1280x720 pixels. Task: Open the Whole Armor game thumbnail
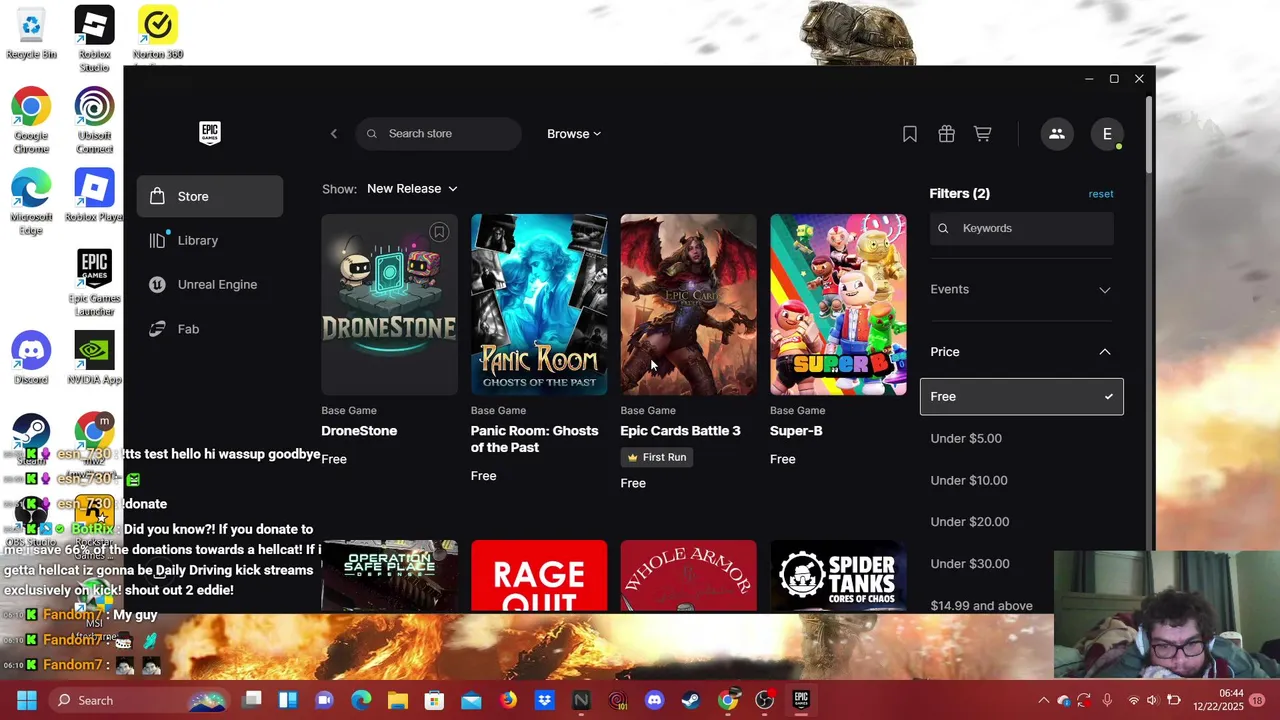[688, 576]
